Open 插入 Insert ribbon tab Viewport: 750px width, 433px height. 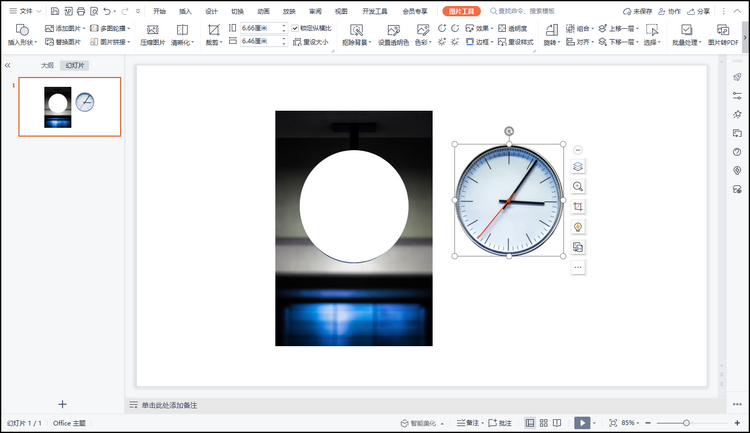[185, 11]
